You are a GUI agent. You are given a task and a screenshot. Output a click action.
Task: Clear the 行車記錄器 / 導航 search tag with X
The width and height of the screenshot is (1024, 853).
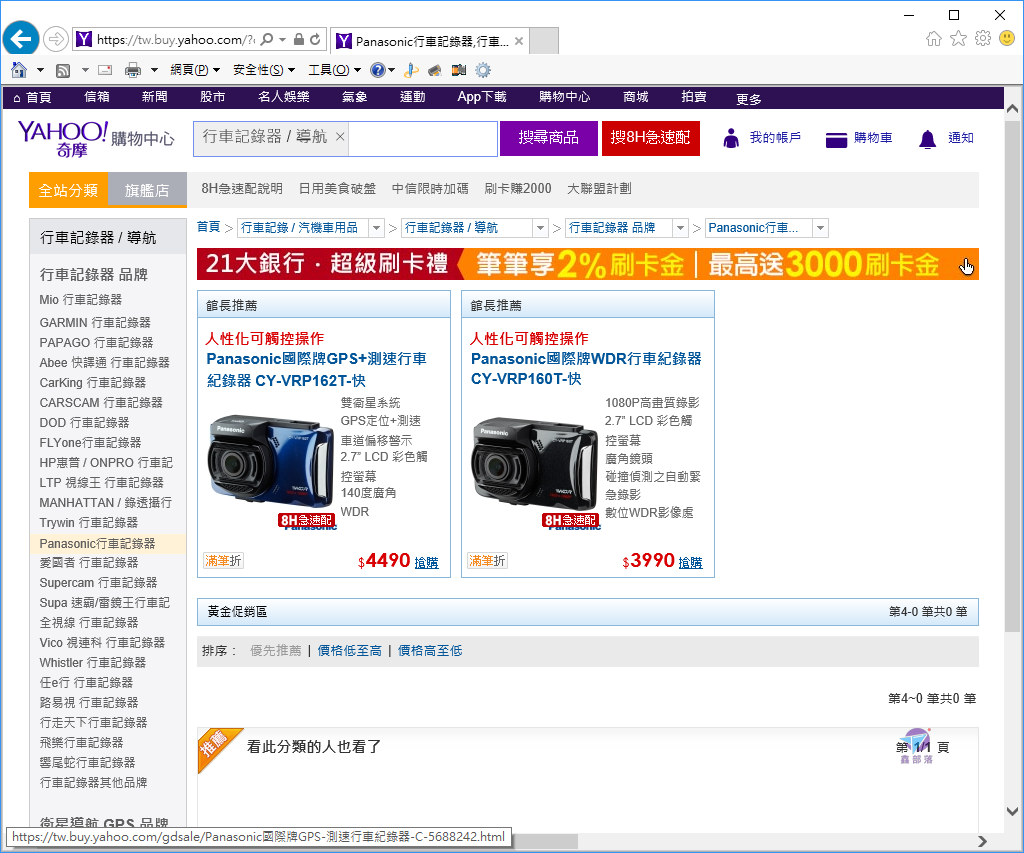[x=340, y=137]
